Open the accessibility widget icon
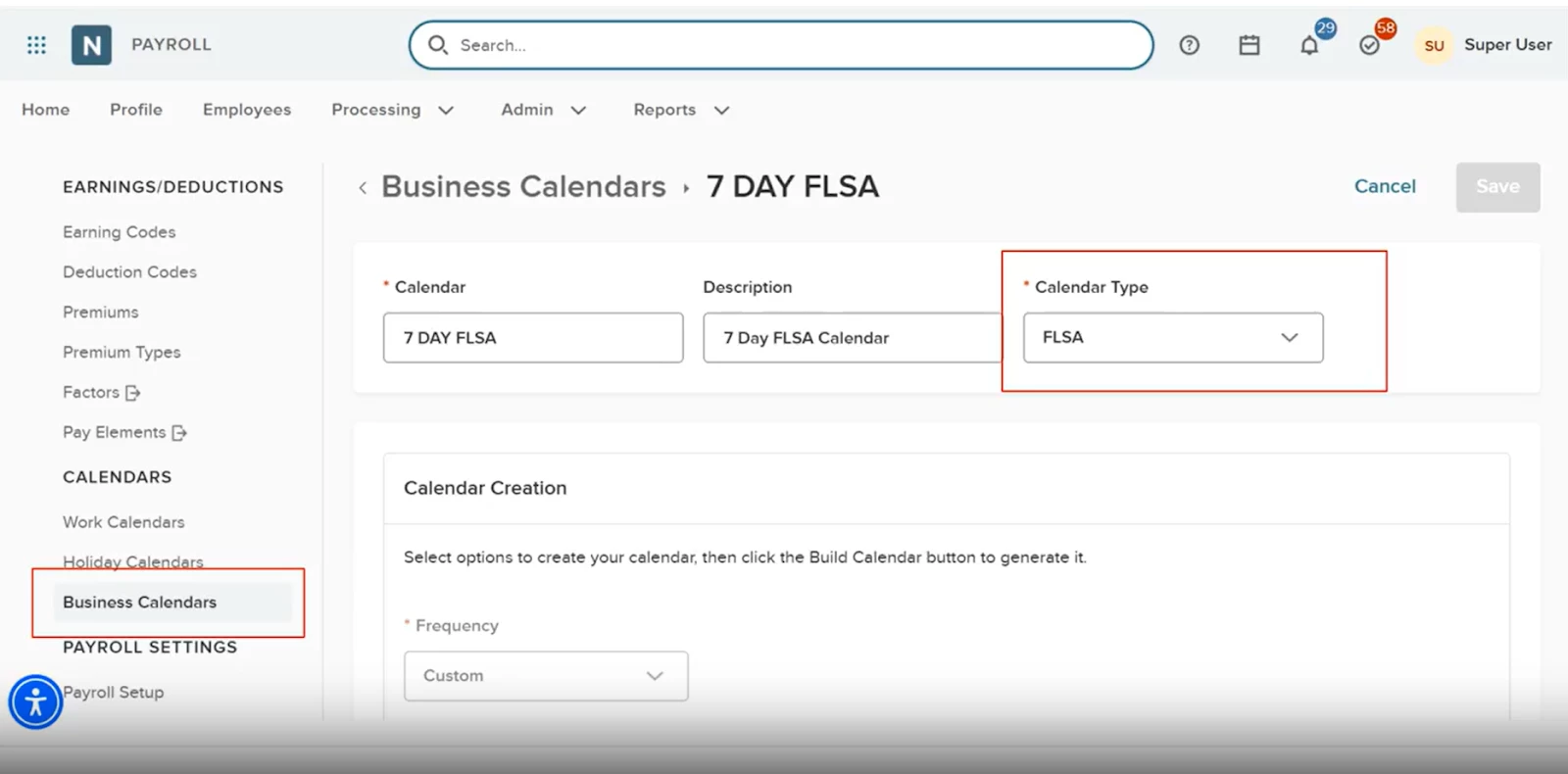 click(x=36, y=701)
